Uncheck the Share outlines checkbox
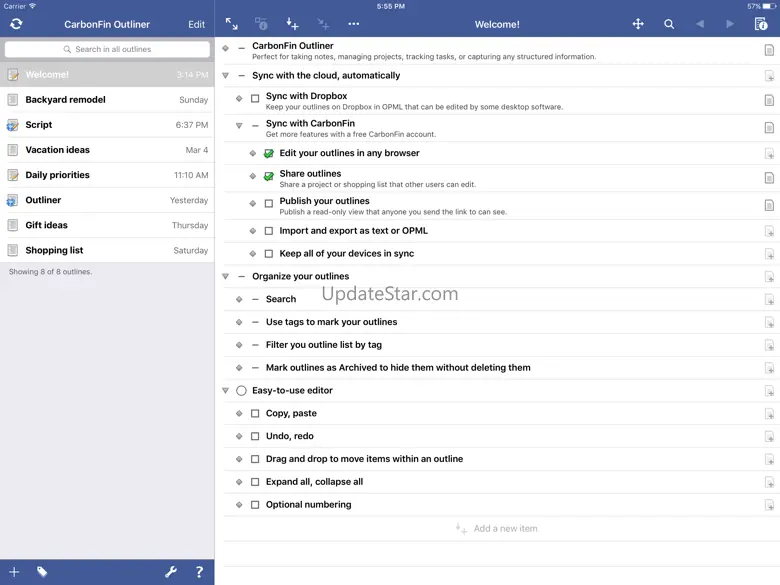This screenshot has height=585, width=780. (269, 176)
